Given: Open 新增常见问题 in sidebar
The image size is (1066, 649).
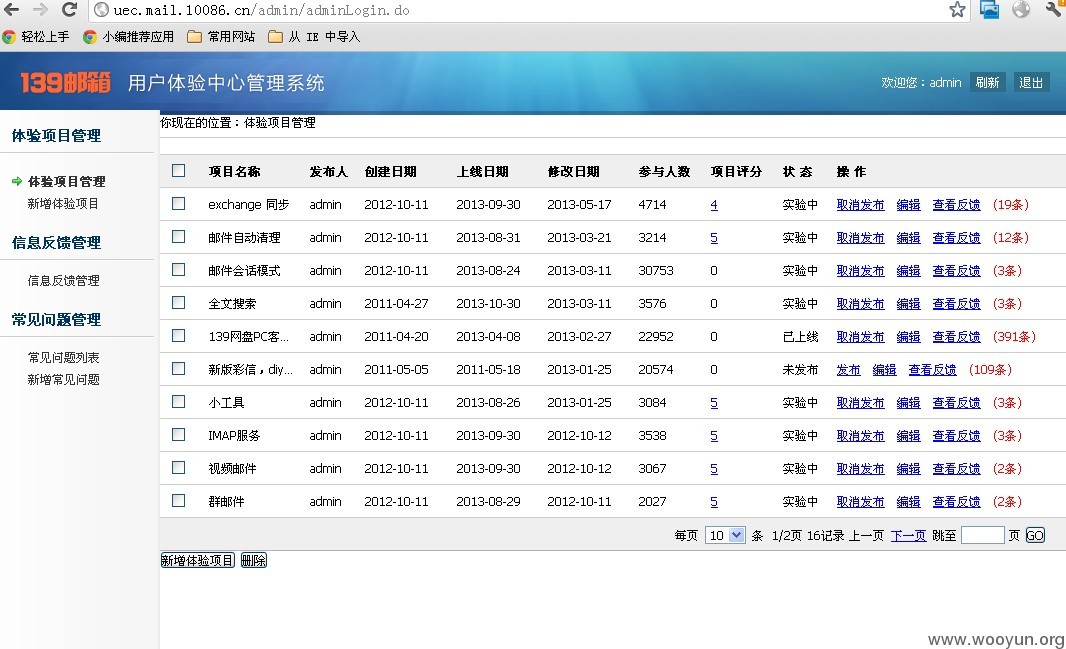Looking at the screenshot, I should pyautogui.click(x=63, y=380).
